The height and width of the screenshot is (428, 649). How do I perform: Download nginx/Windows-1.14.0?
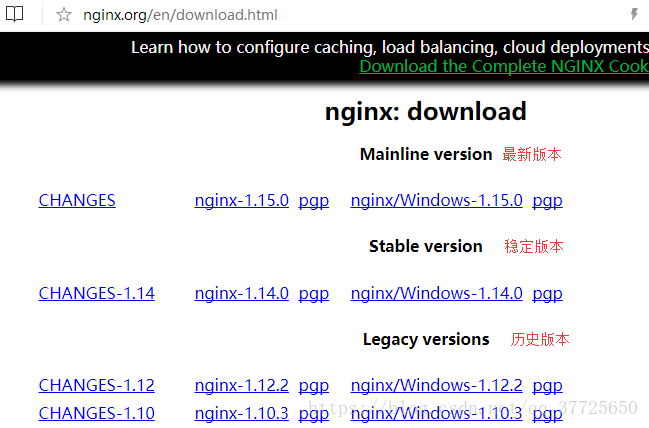[x=437, y=293]
